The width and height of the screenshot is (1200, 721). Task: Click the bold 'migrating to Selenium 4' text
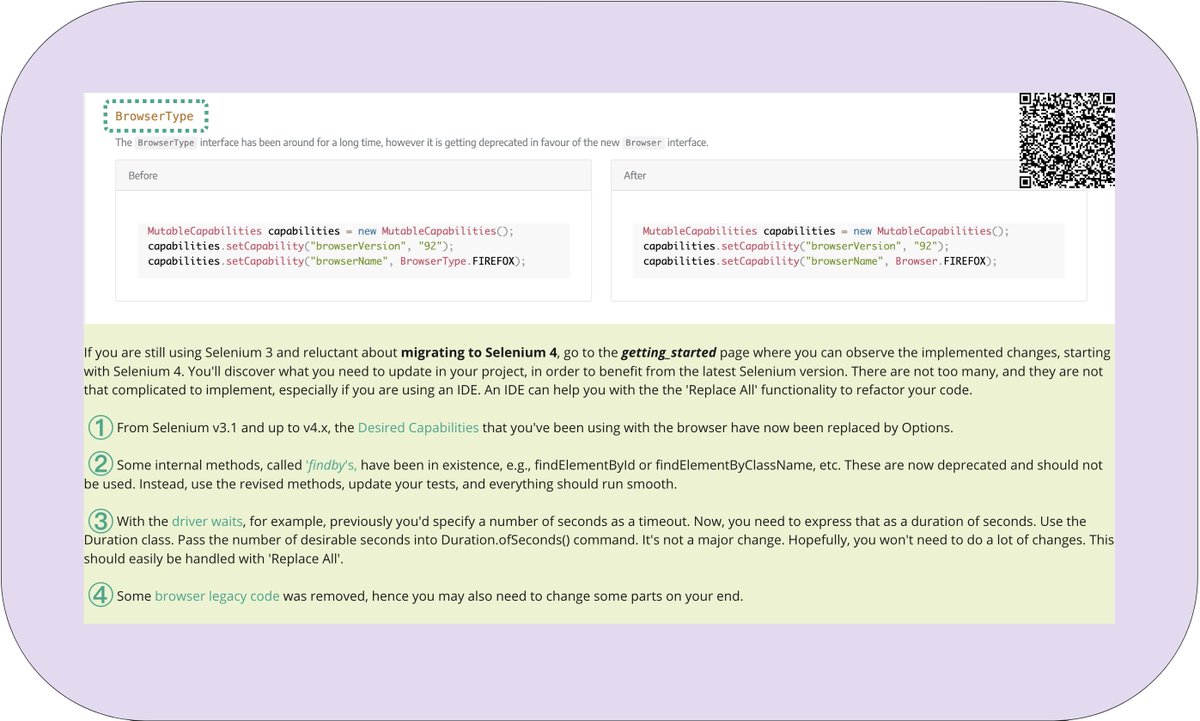(x=479, y=353)
